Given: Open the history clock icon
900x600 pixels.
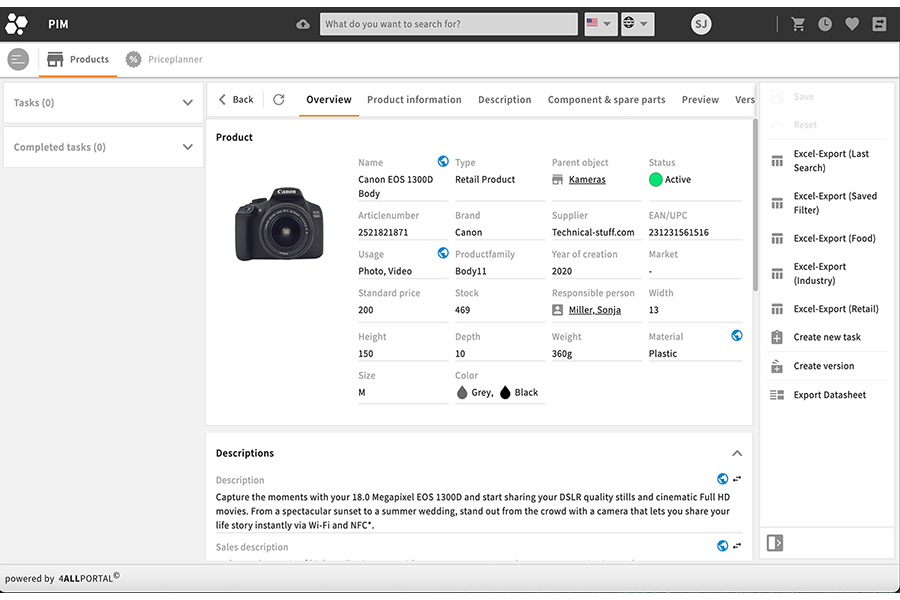Looking at the screenshot, I should pos(825,24).
